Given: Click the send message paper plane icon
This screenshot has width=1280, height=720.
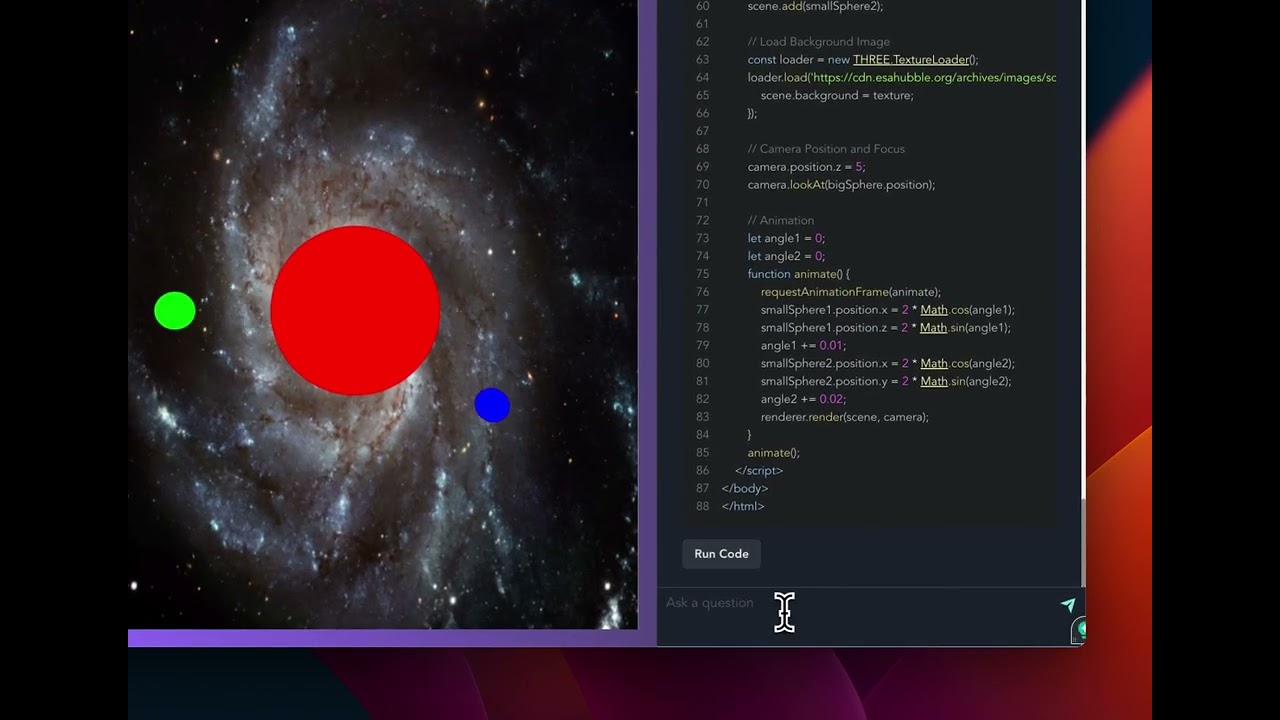Looking at the screenshot, I should coord(1067,605).
